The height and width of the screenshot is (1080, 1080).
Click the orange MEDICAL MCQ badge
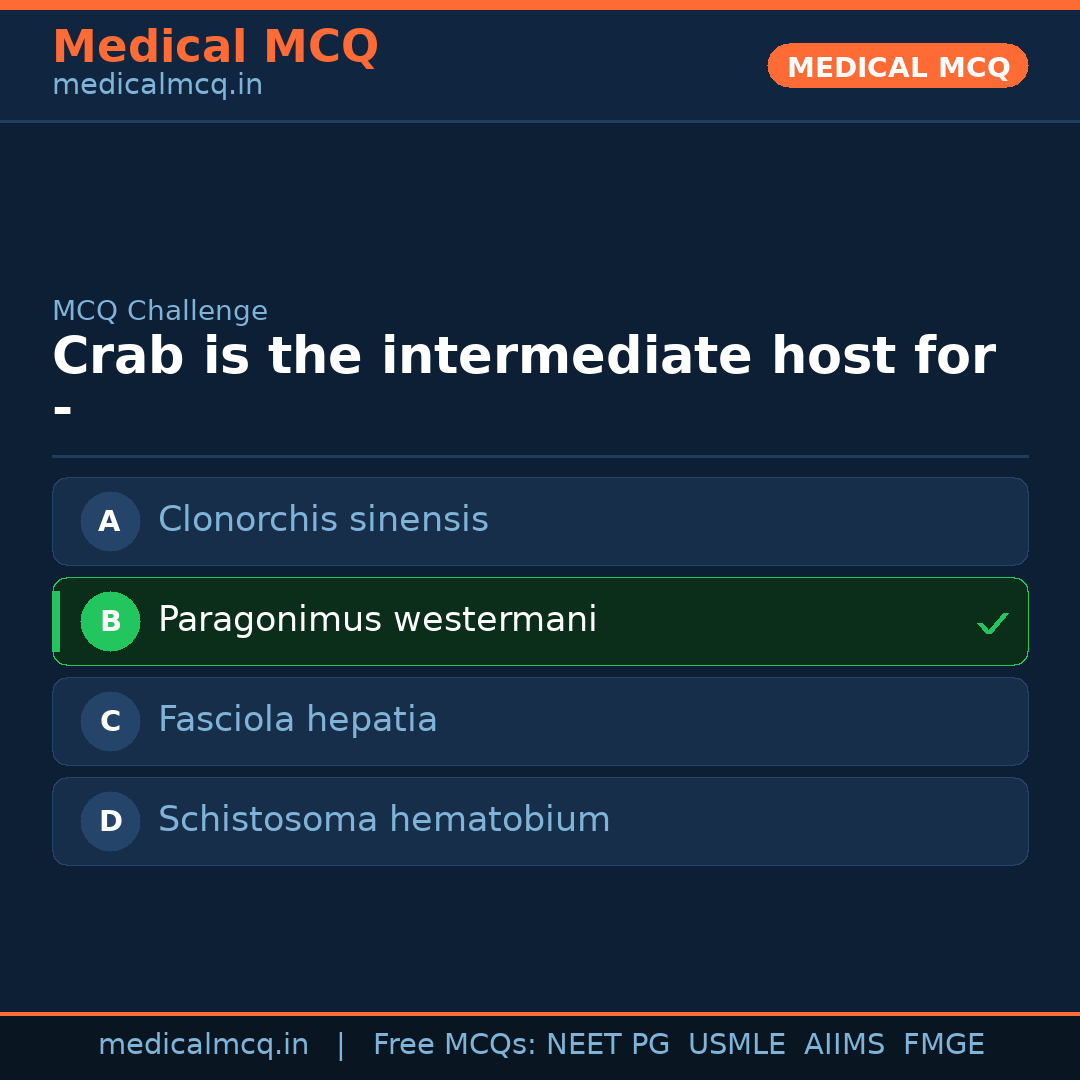(897, 67)
